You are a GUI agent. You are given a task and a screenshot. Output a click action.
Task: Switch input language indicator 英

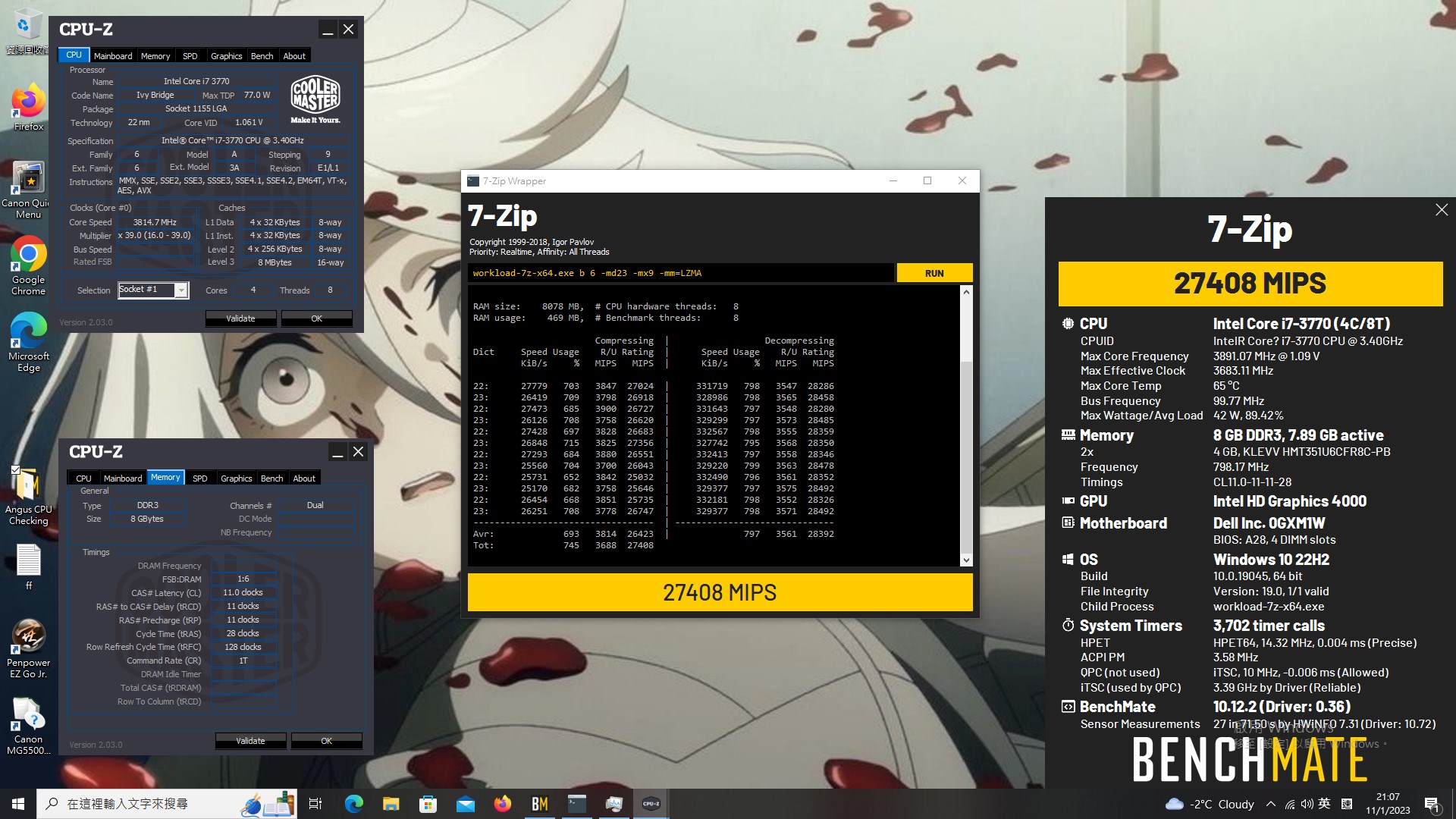point(1324,804)
